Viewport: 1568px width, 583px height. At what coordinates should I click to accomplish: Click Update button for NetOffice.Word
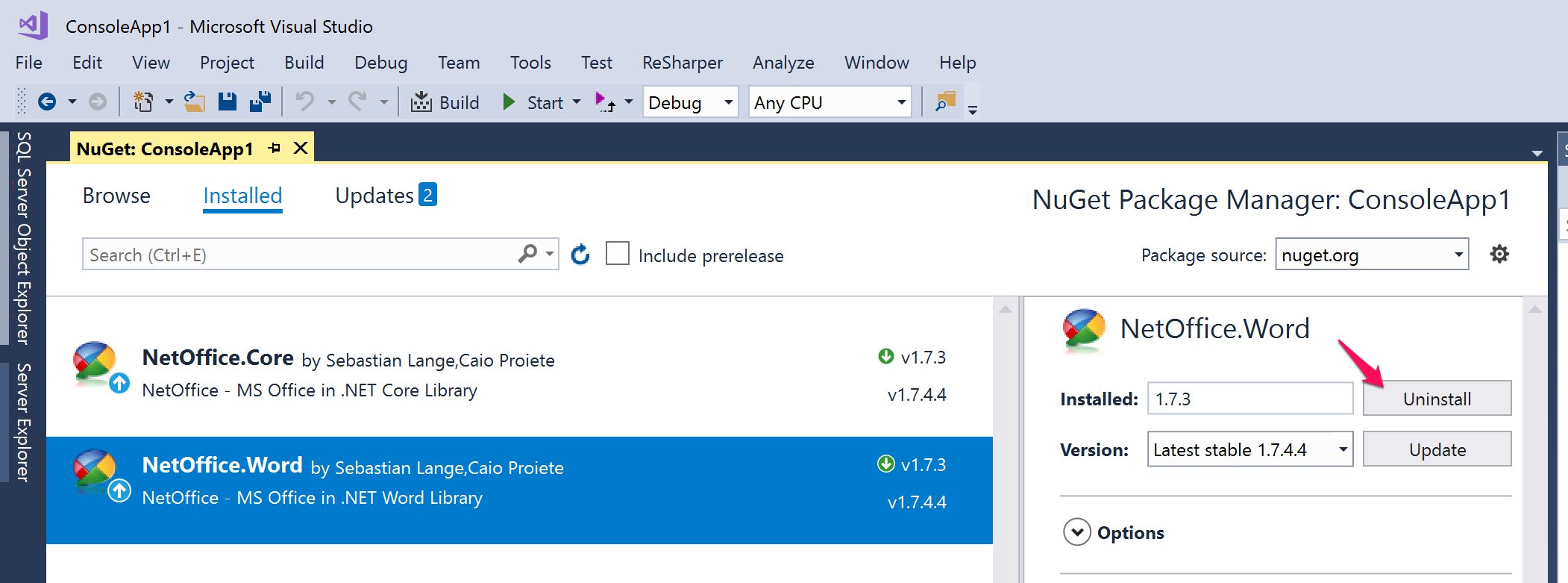click(1436, 449)
